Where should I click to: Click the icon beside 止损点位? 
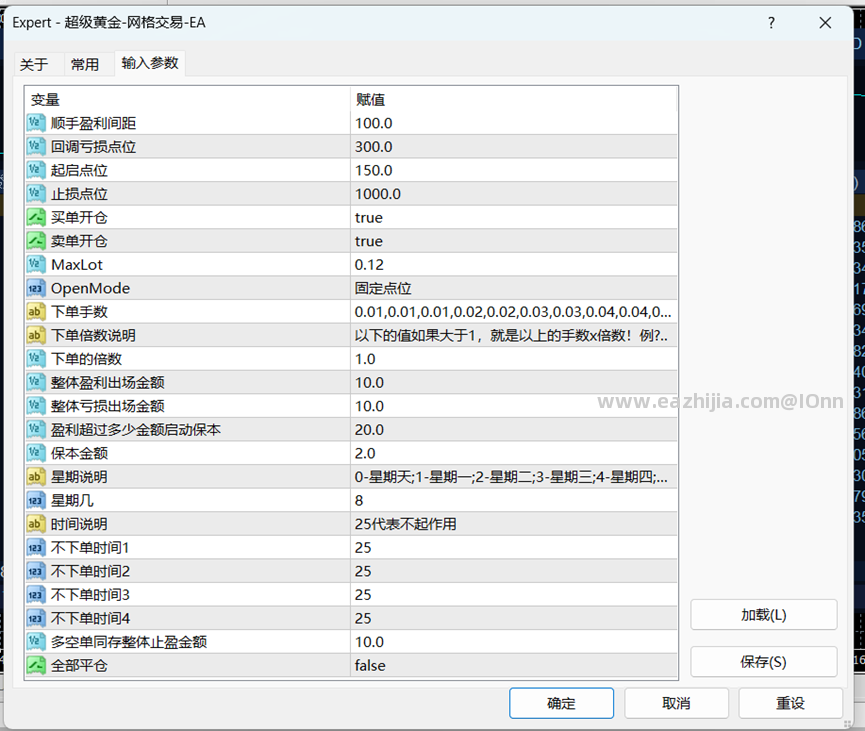36,194
